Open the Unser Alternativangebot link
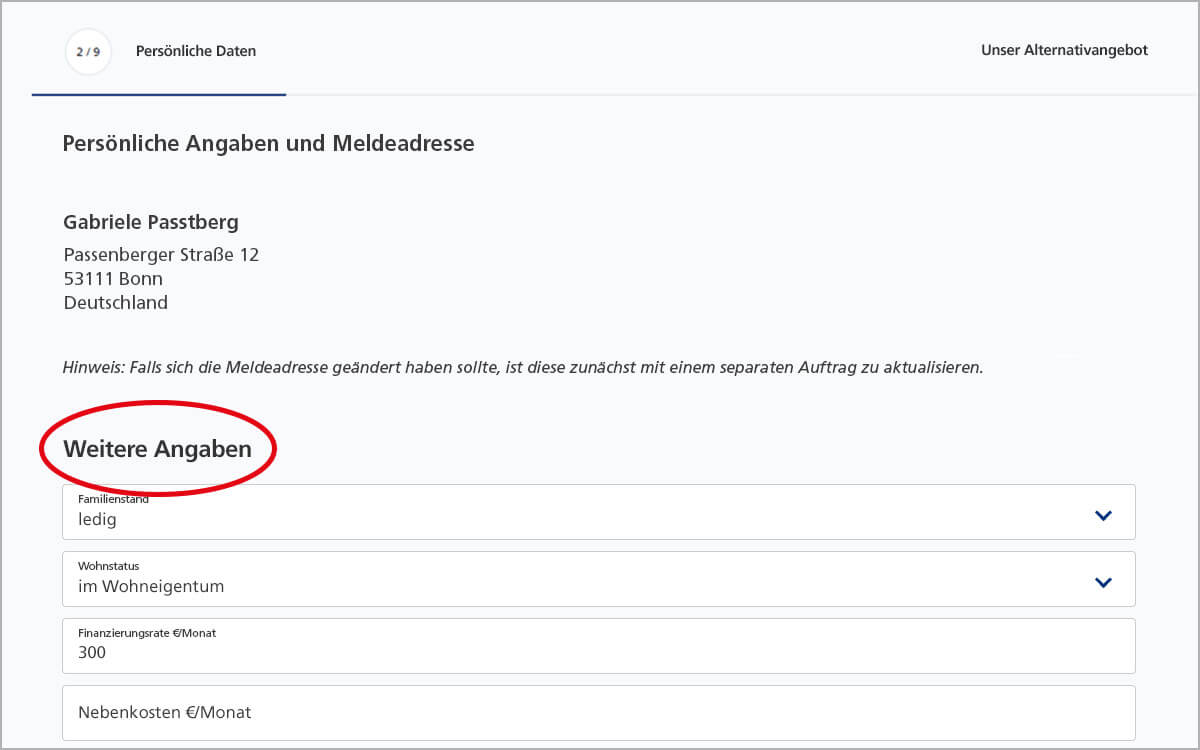The width and height of the screenshot is (1200, 750). click(1064, 50)
